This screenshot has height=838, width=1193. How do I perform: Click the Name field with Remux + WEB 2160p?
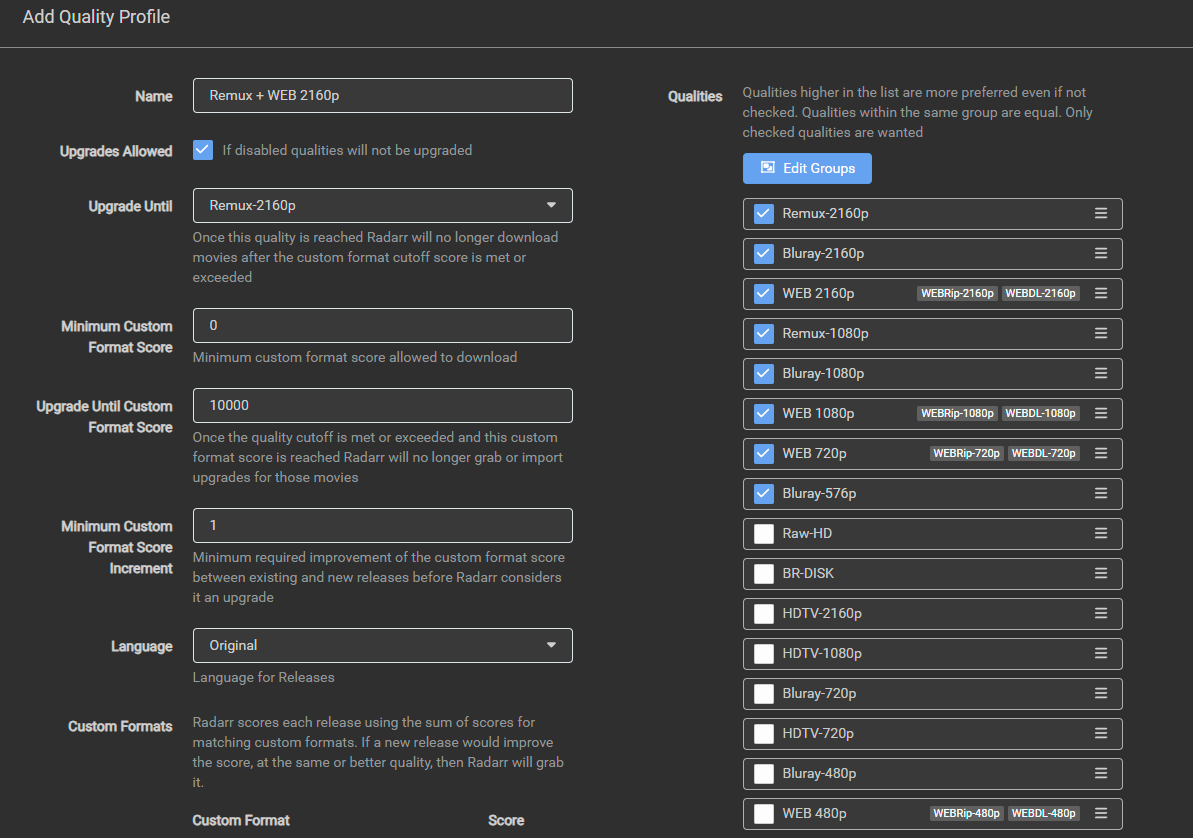(382, 95)
